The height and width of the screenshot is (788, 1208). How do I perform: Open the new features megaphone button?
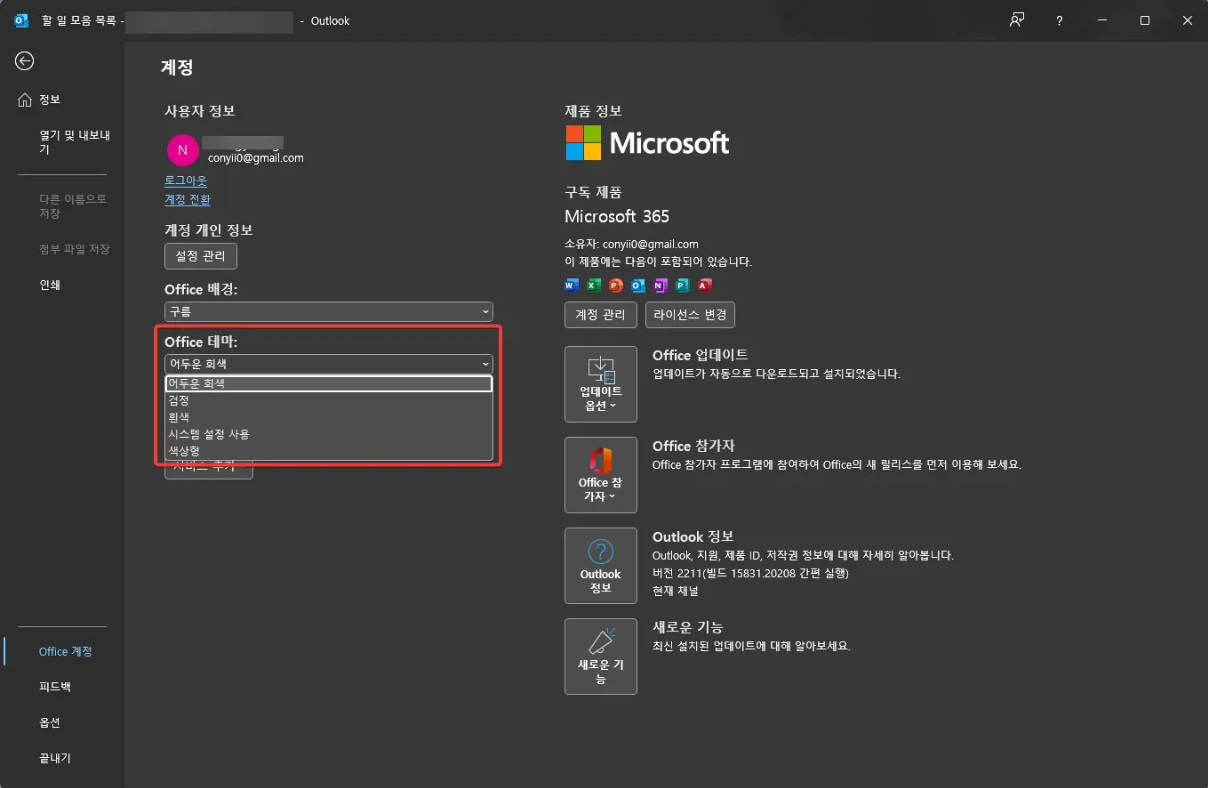click(x=600, y=656)
